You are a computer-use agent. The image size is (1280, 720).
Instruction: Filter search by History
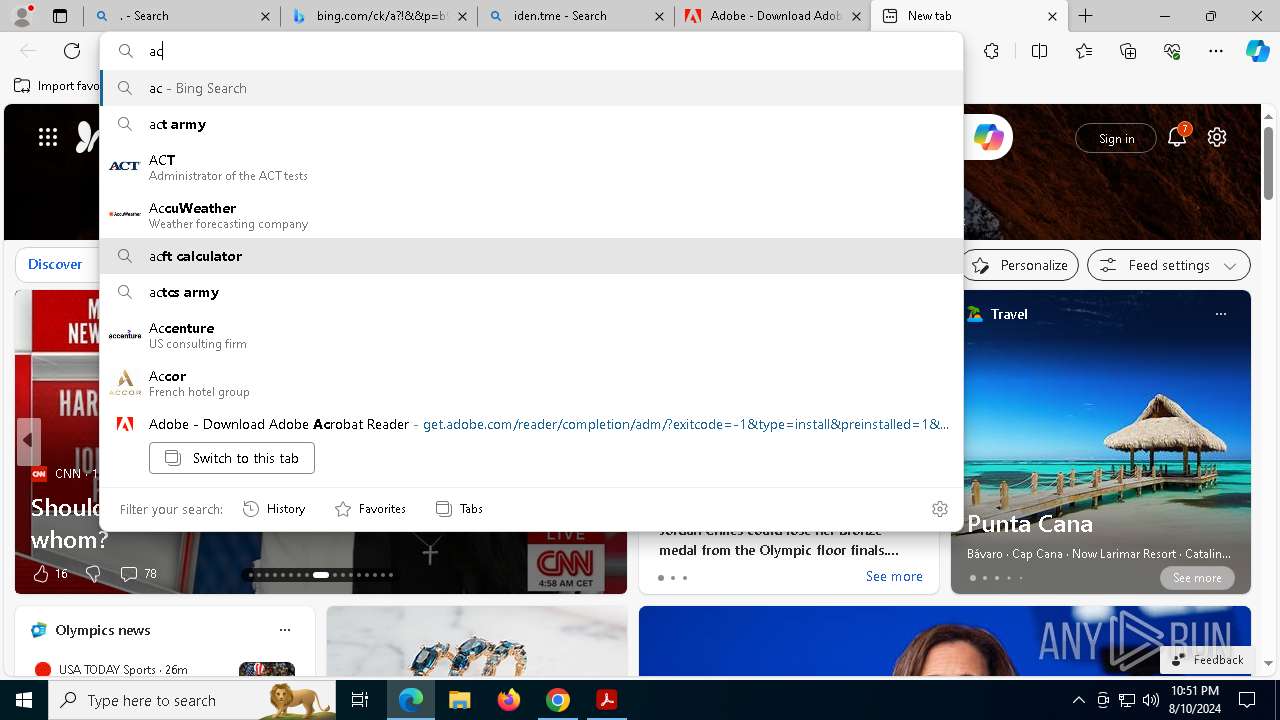274,509
